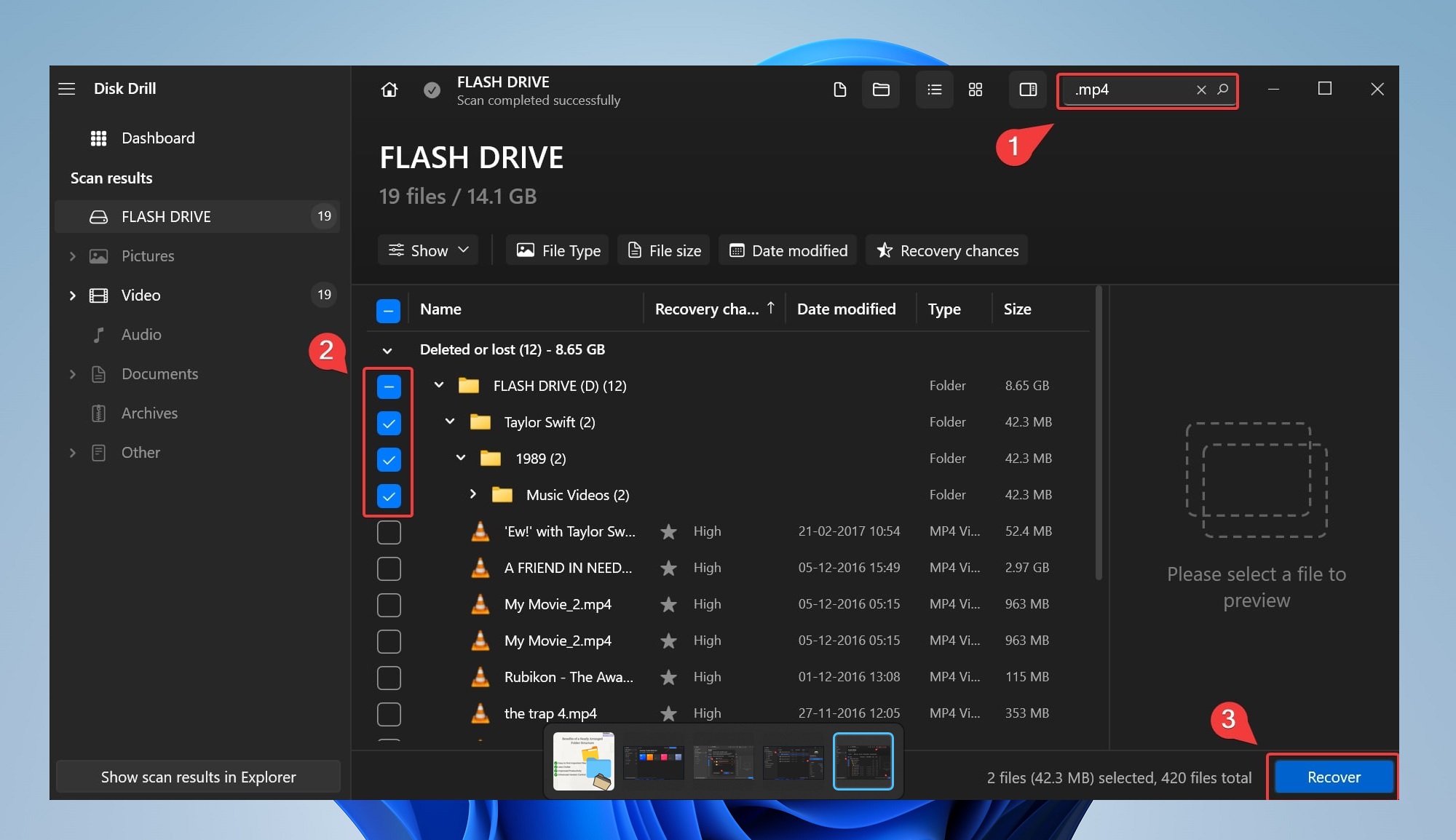Click the search magnifier icon
The image size is (1456, 840).
(x=1222, y=88)
